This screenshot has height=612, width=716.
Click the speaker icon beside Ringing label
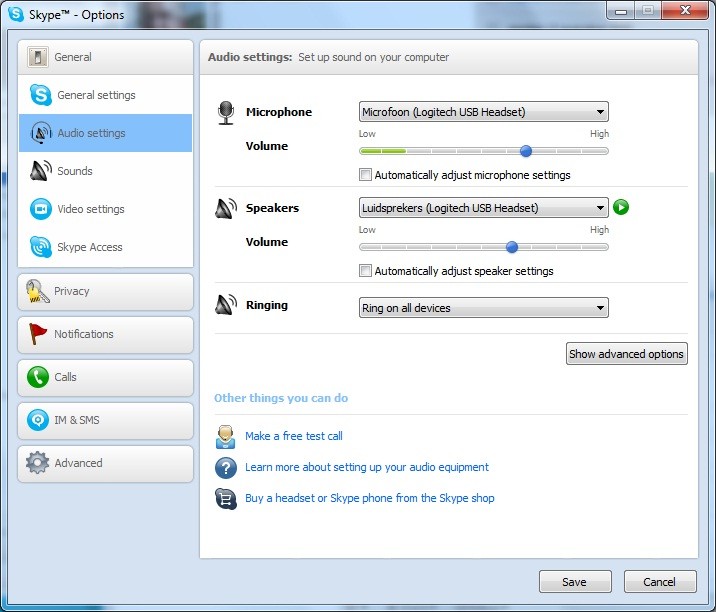(226, 305)
